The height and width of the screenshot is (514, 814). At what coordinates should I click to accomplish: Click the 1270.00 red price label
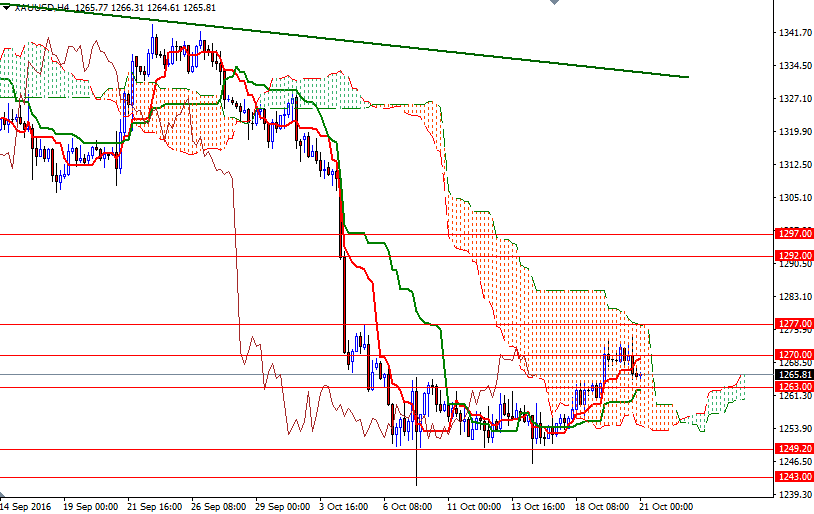[794, 355]
